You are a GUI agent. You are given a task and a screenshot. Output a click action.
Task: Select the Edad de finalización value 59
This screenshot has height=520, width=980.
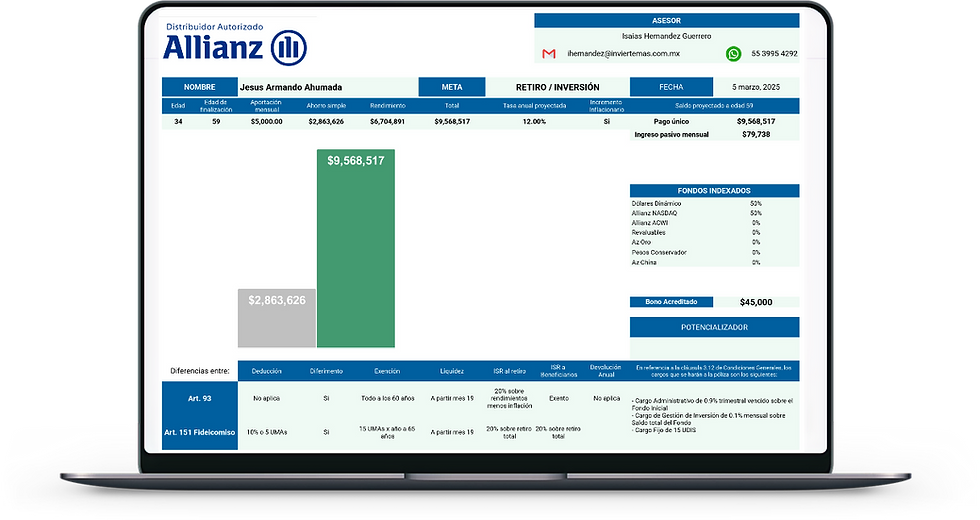[x=216, y=121]
